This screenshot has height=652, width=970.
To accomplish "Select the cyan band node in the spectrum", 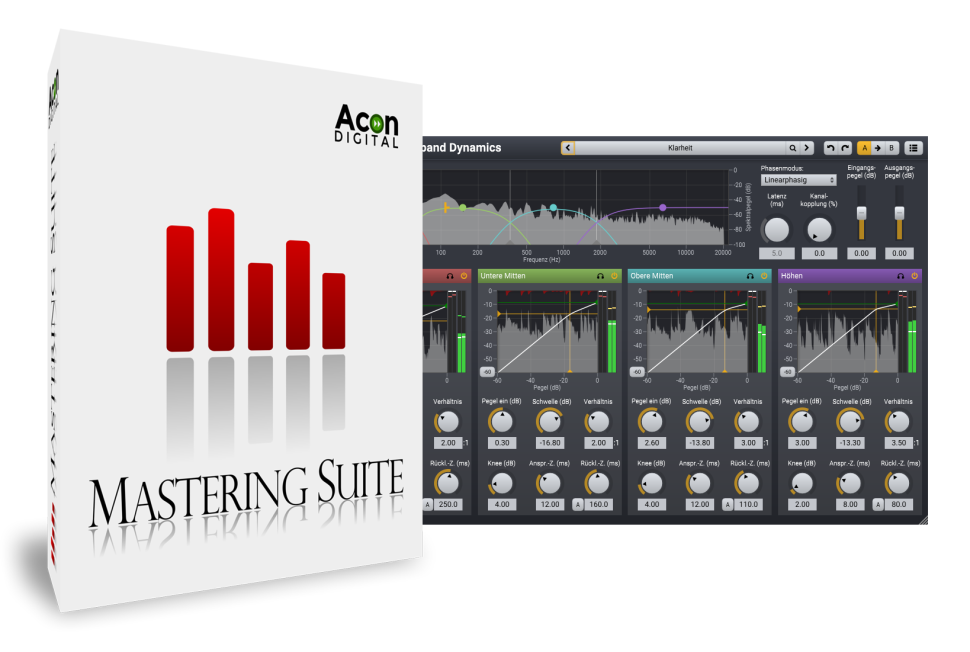I will 554,208.
